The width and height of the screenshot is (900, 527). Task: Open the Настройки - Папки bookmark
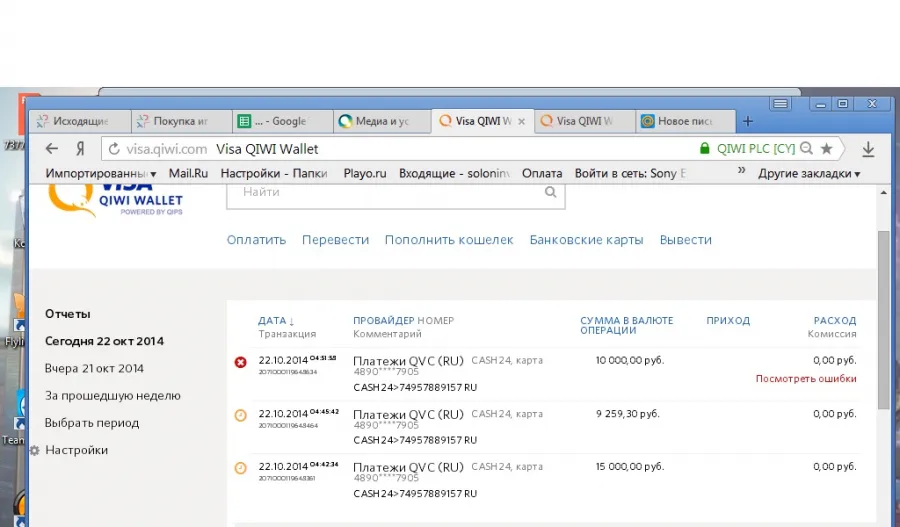pos(274,173)
